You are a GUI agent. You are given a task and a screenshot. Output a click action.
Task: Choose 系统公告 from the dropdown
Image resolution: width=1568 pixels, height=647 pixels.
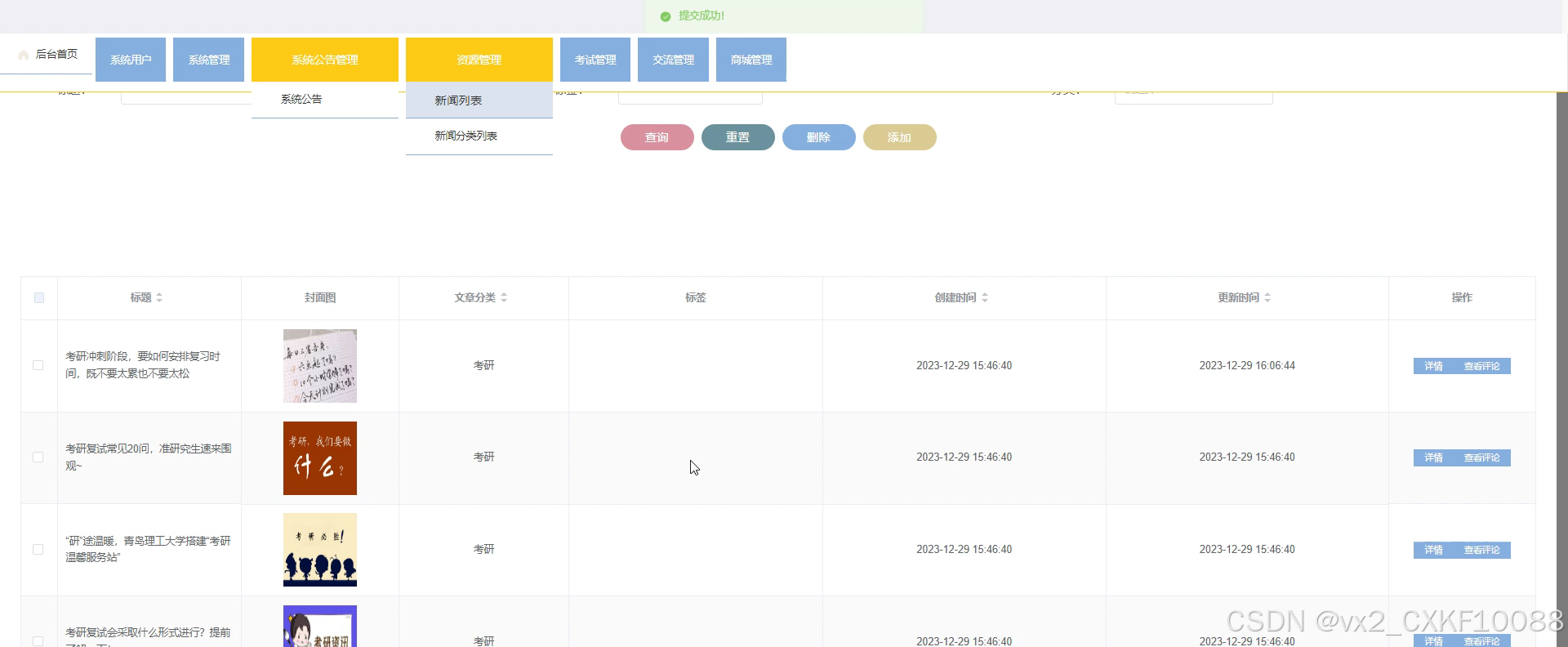pyautogui.click(x=325, y=100)
